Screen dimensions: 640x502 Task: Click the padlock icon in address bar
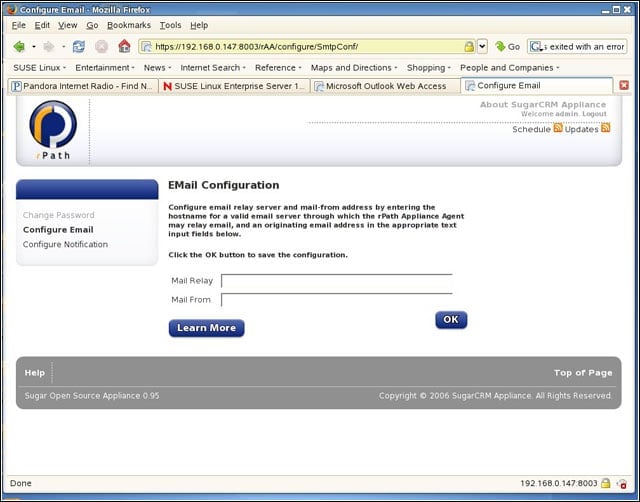pos(469,47)
